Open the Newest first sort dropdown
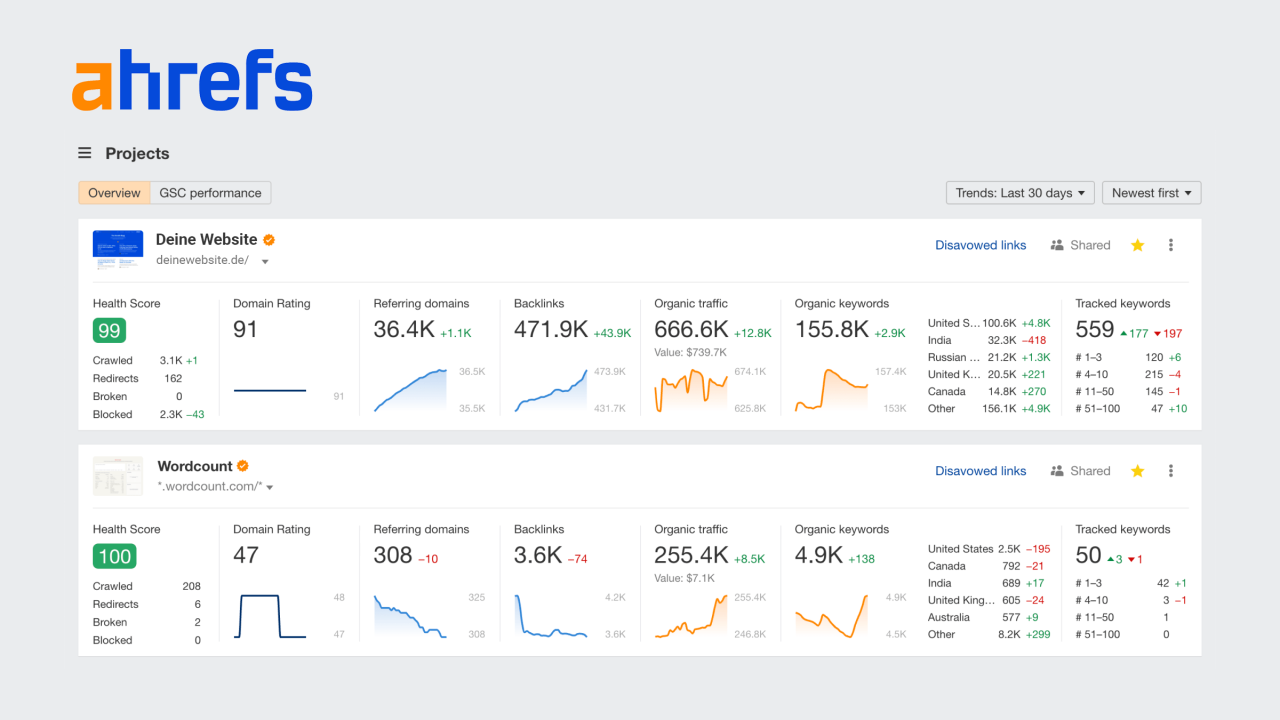This screenshot has width=1280, height=720. coord(1151,193)
